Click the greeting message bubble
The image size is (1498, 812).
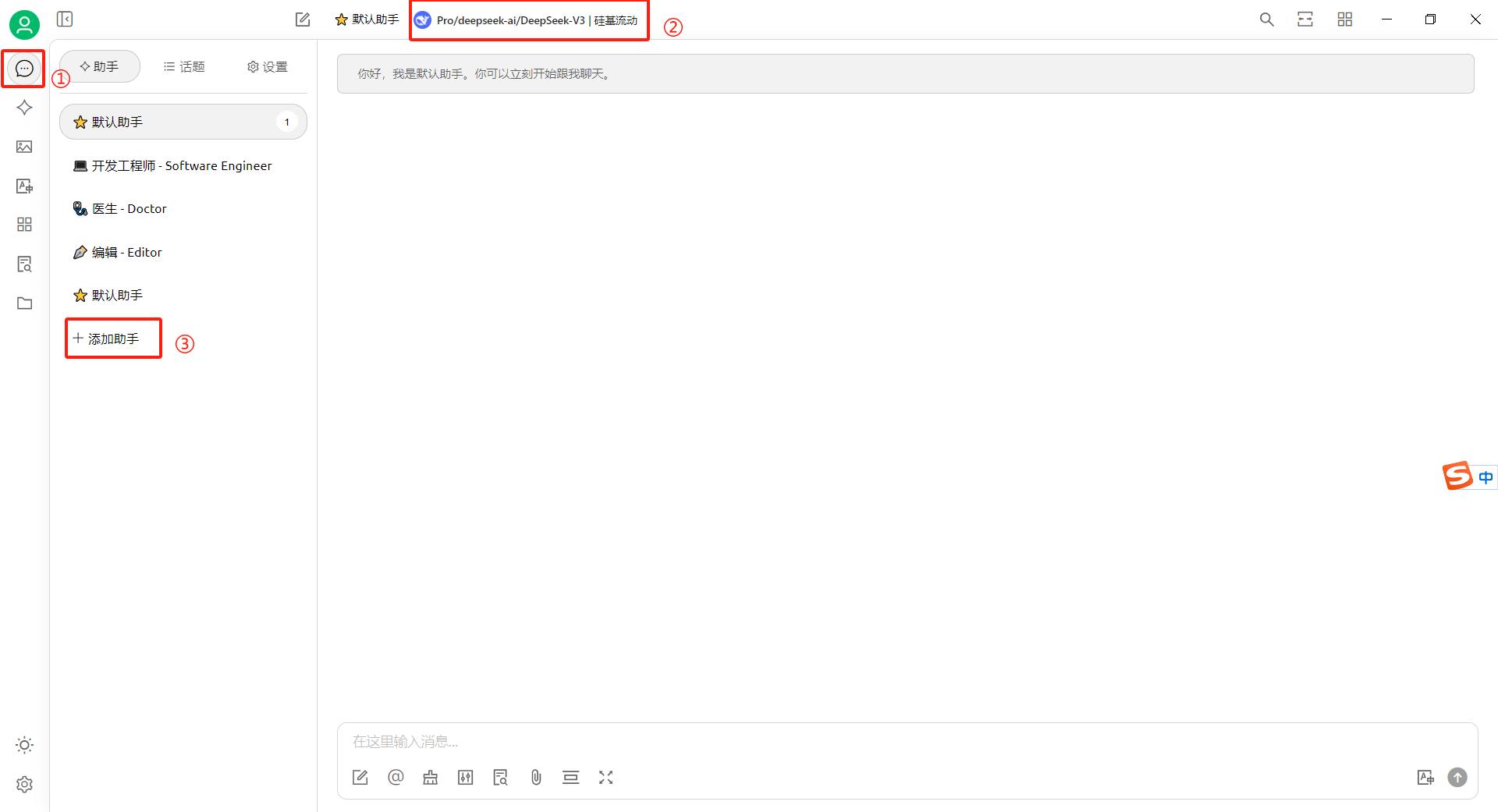[905, 73]
